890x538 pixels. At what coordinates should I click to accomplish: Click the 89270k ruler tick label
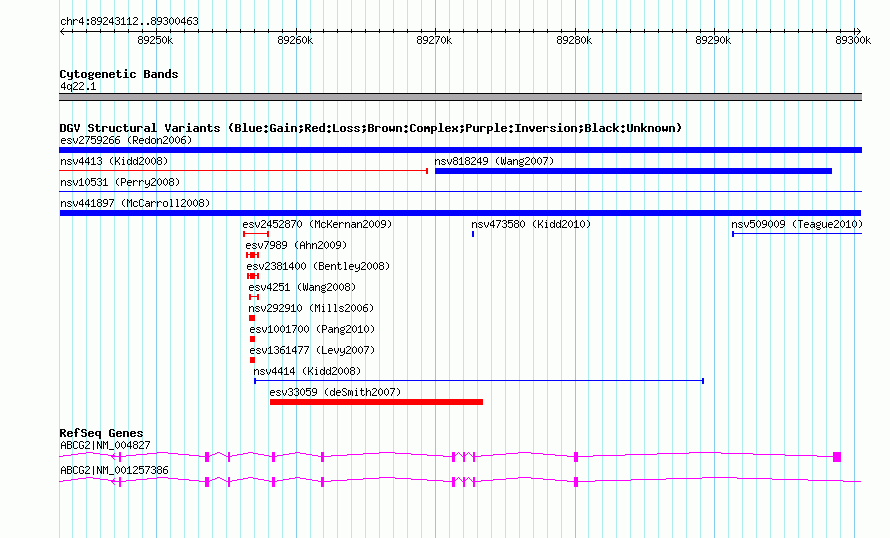click(434, 40)
